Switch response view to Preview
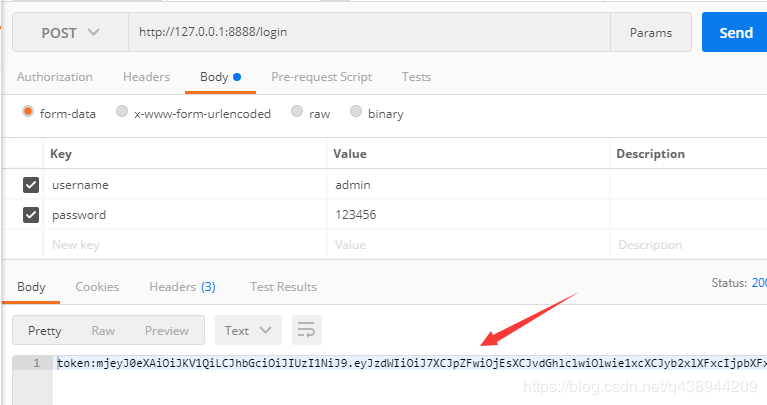Screen dimensions: 767x405 pyautogui.click(x=166, y=331)
